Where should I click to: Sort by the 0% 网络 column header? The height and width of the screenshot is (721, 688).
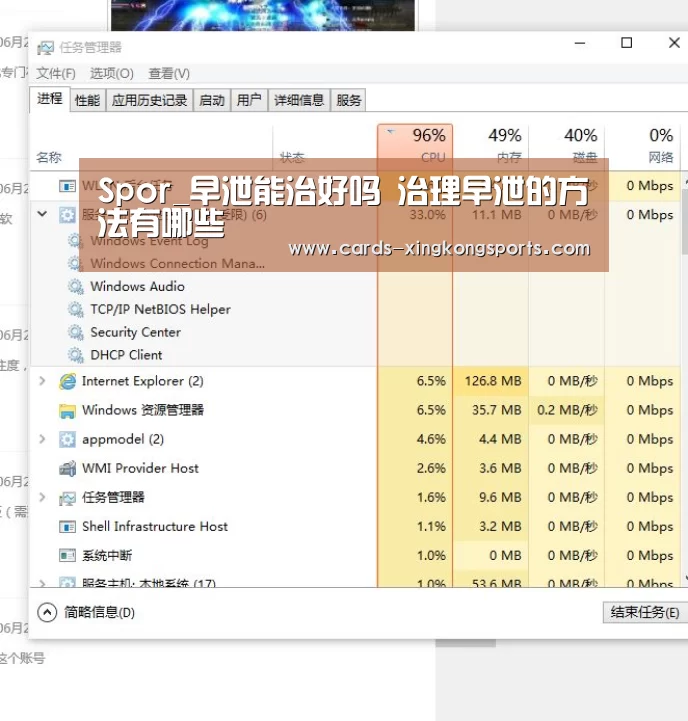[x=642, y=145]
